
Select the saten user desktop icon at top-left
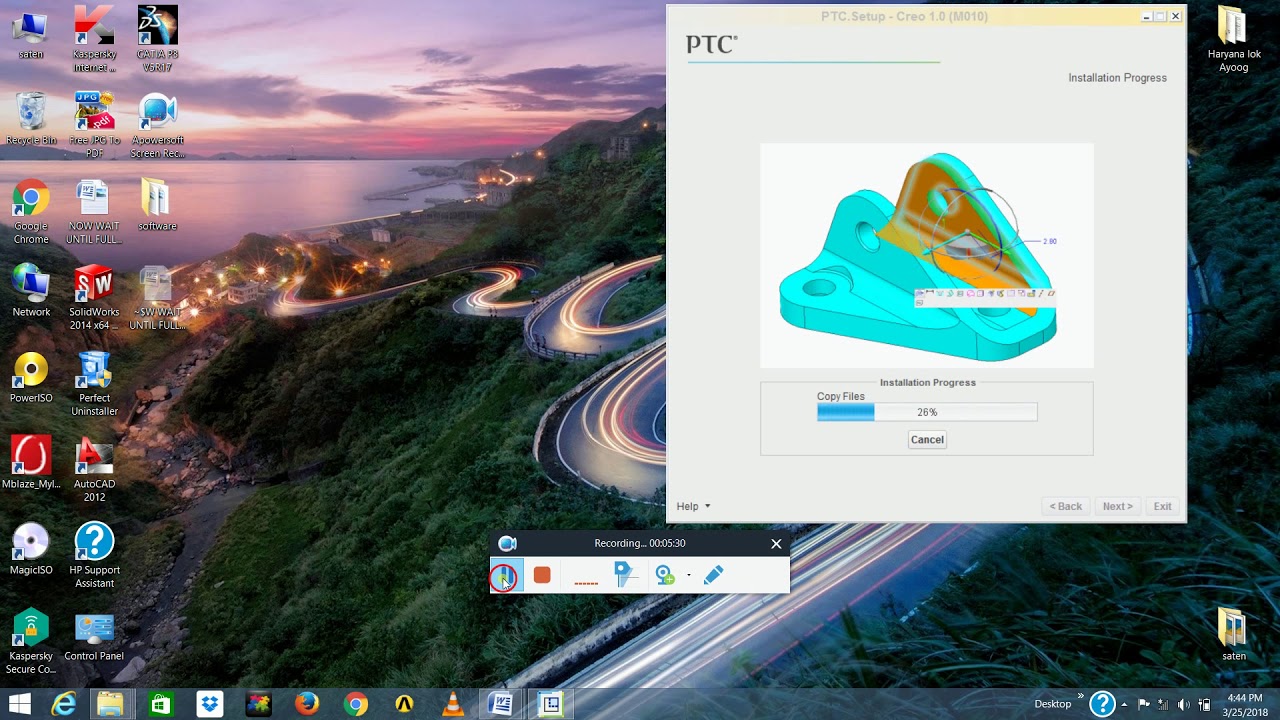point(31,34)
